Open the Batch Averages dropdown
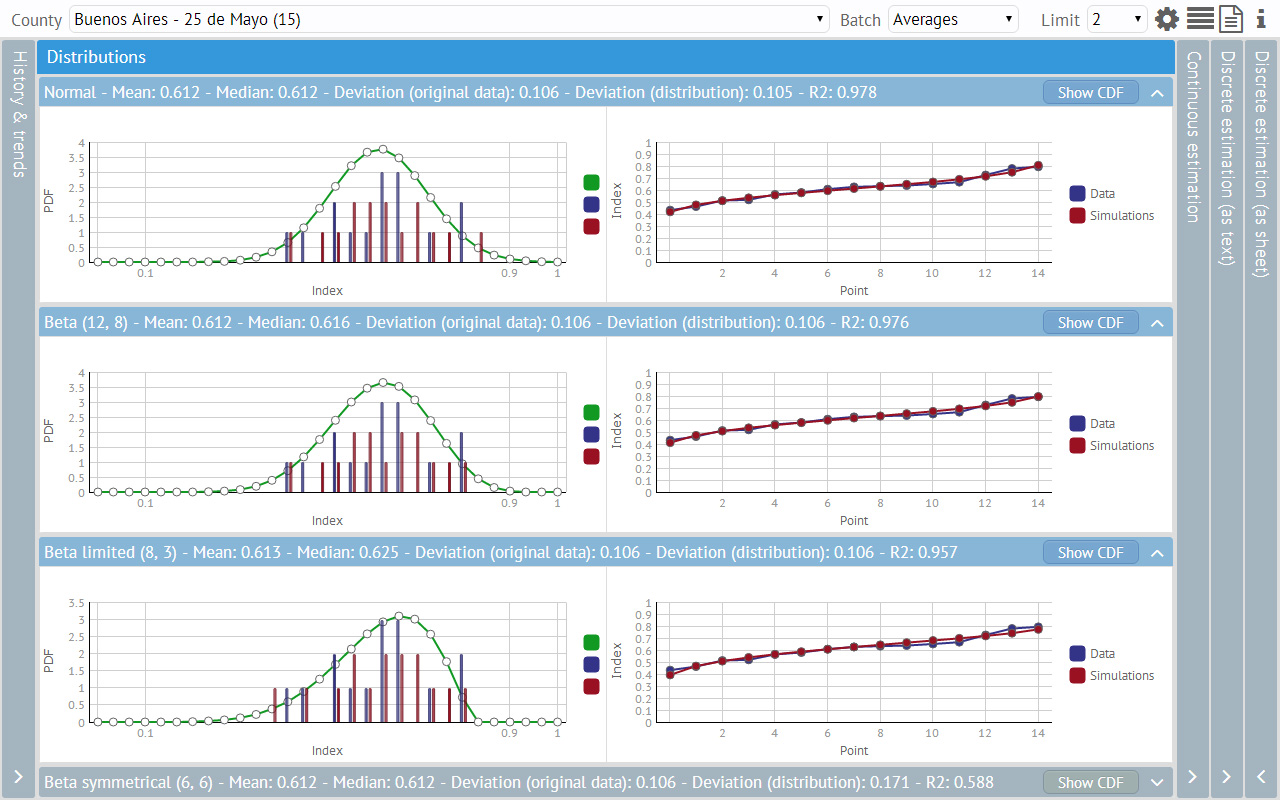 (x=953, y=19)
